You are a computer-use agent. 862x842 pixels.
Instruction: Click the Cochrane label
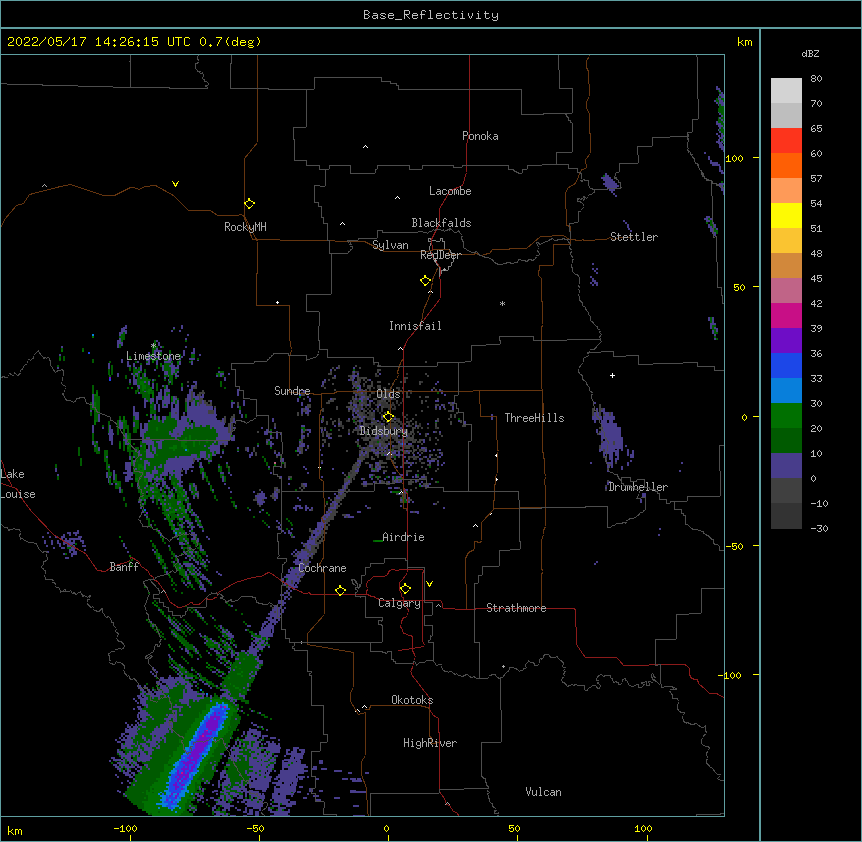(x=322, y=568)
